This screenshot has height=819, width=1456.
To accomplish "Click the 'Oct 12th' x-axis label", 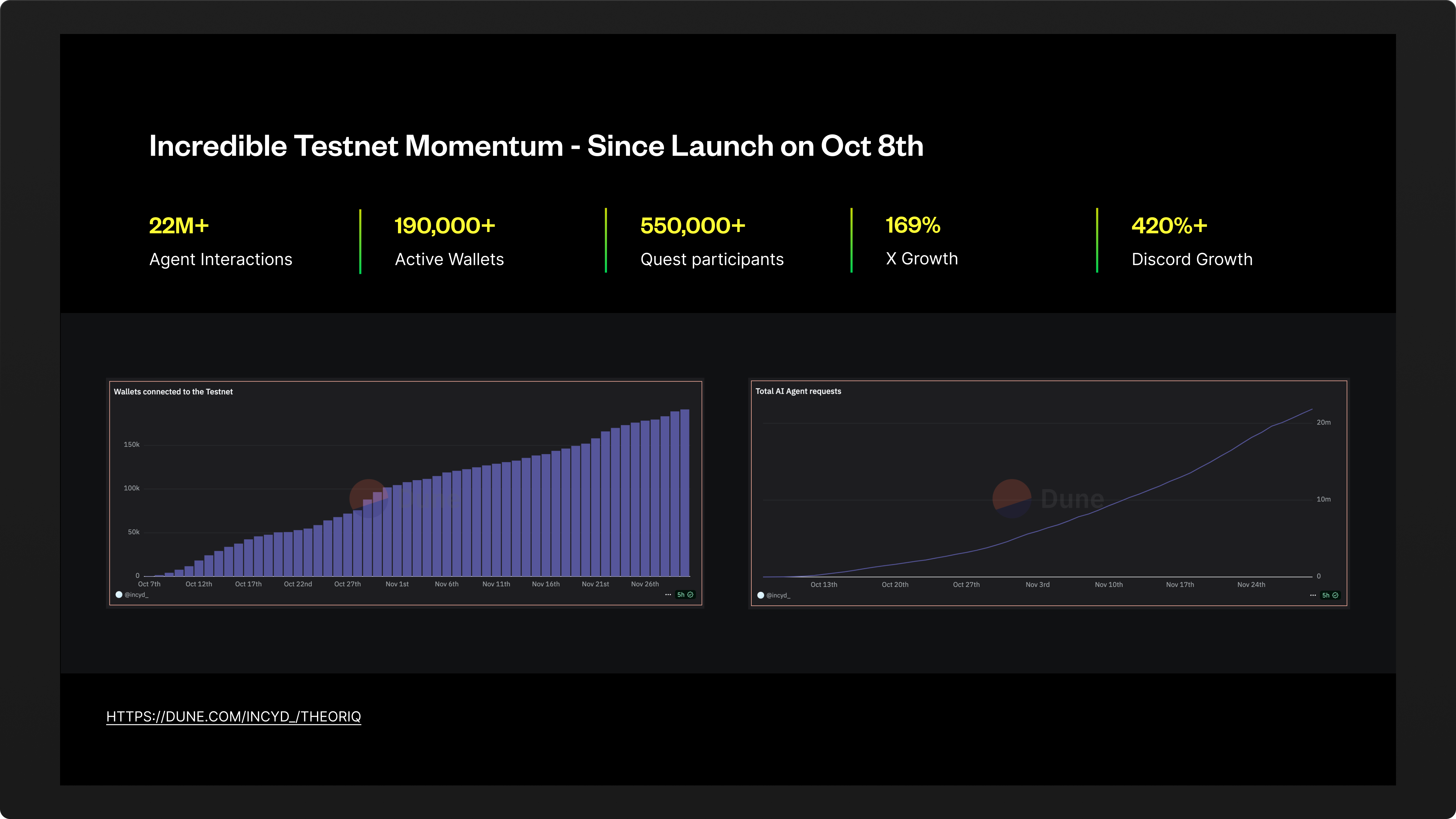I will (199, 585).
